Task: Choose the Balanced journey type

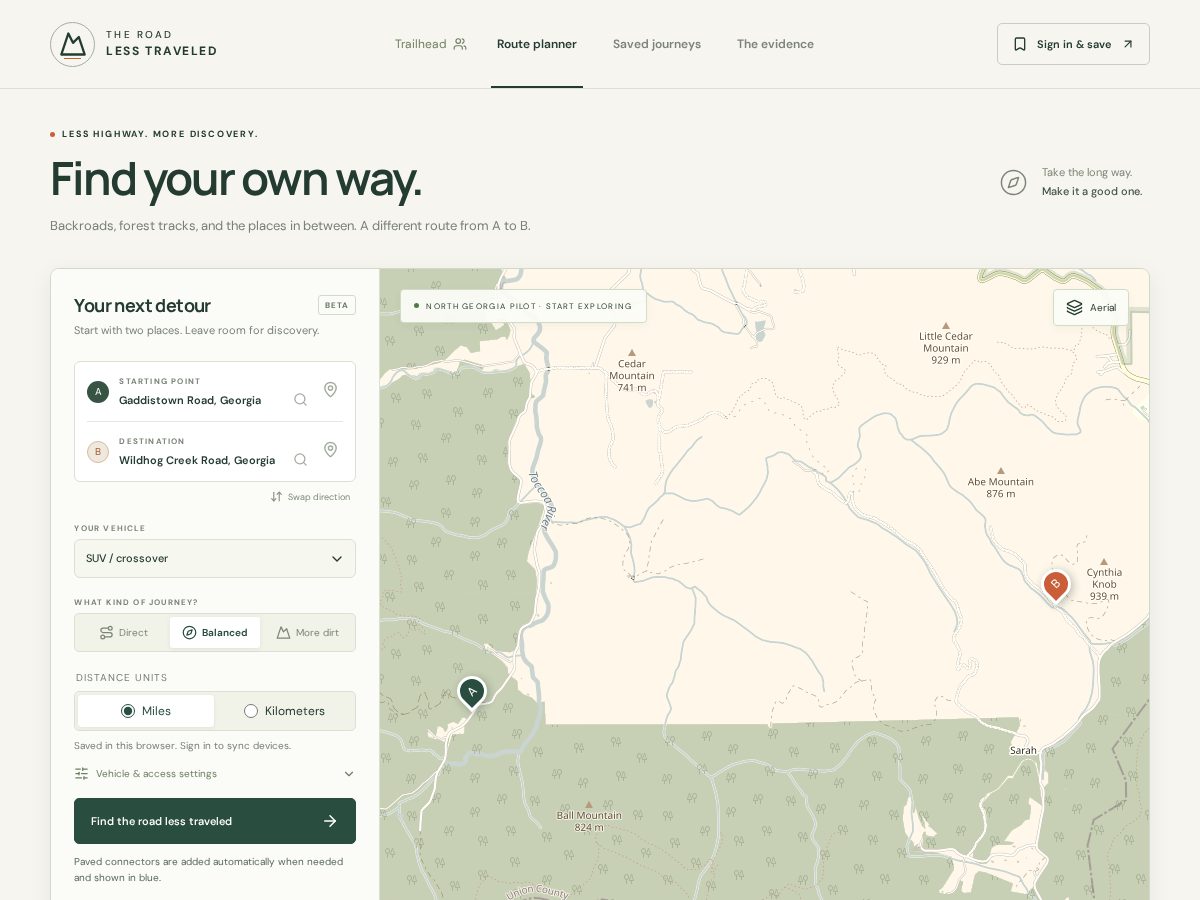Action: [215, 632]
